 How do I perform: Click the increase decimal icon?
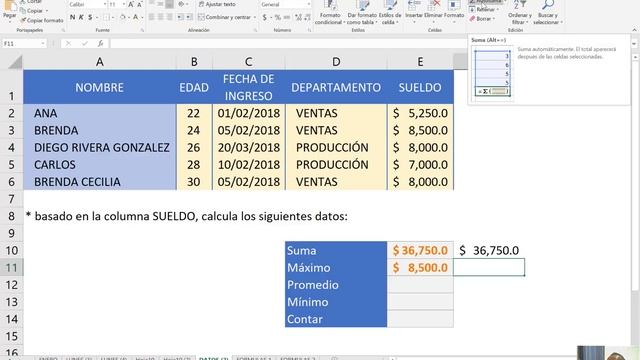pos(298,17)
